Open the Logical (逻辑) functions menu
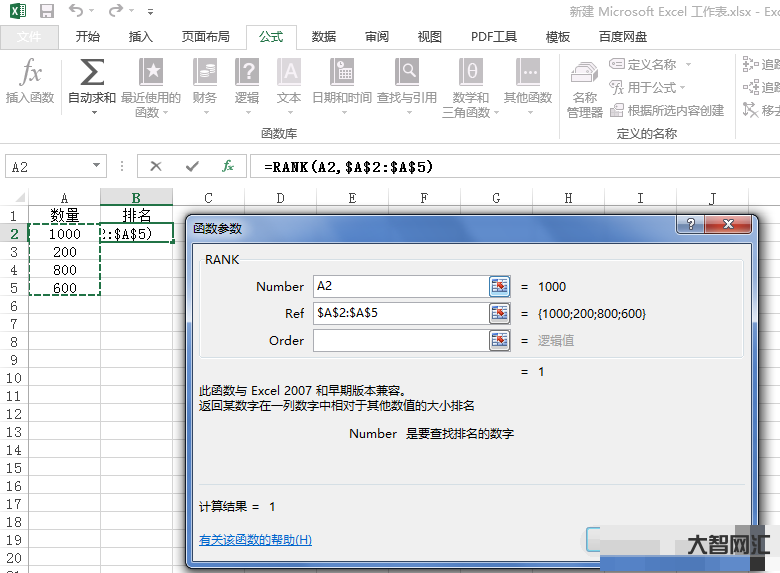The width and height of the screenshot is (780, 573). pos(247,80)
